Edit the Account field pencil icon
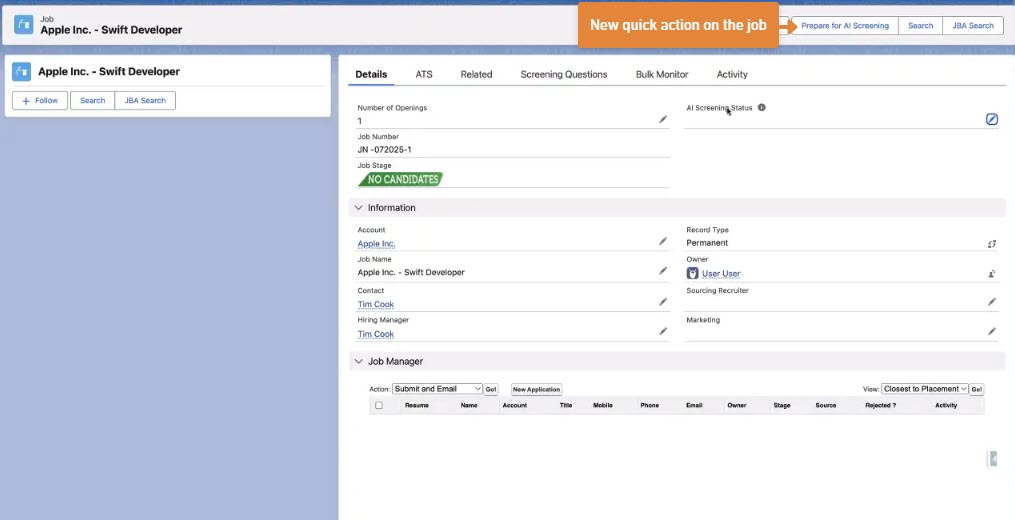The width and height of the screenshot is (1015, 520). tap(663, 241)
